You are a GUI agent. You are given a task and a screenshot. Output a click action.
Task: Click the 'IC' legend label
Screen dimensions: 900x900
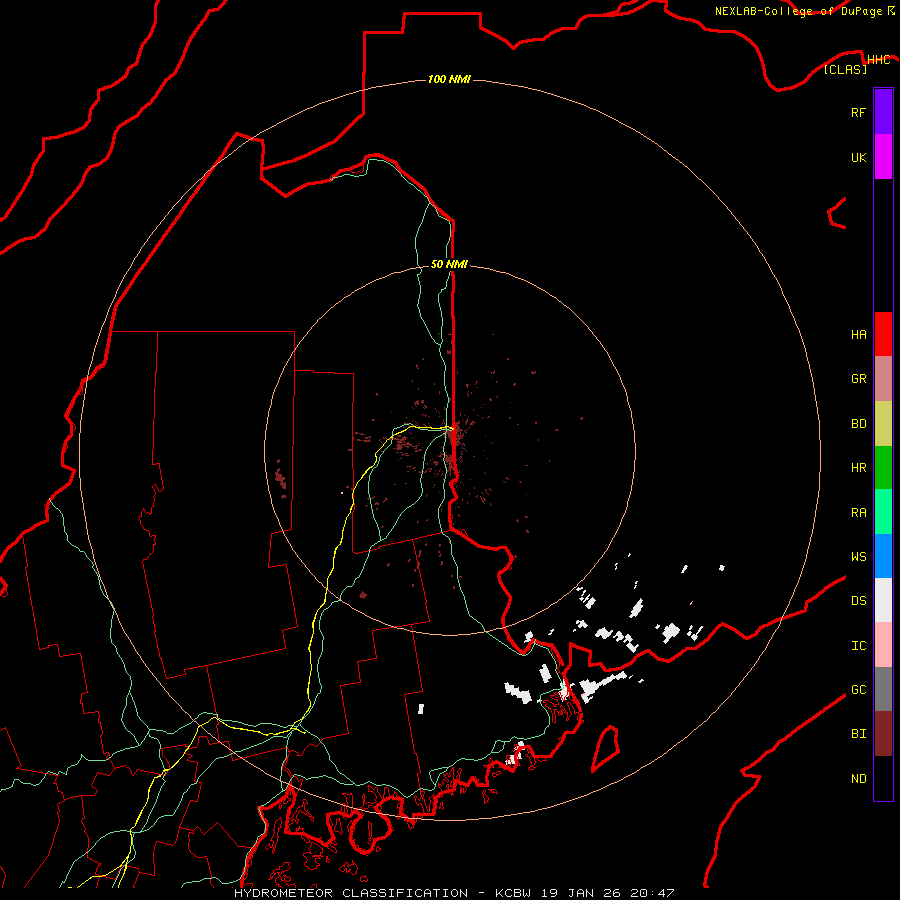point(858,646)
